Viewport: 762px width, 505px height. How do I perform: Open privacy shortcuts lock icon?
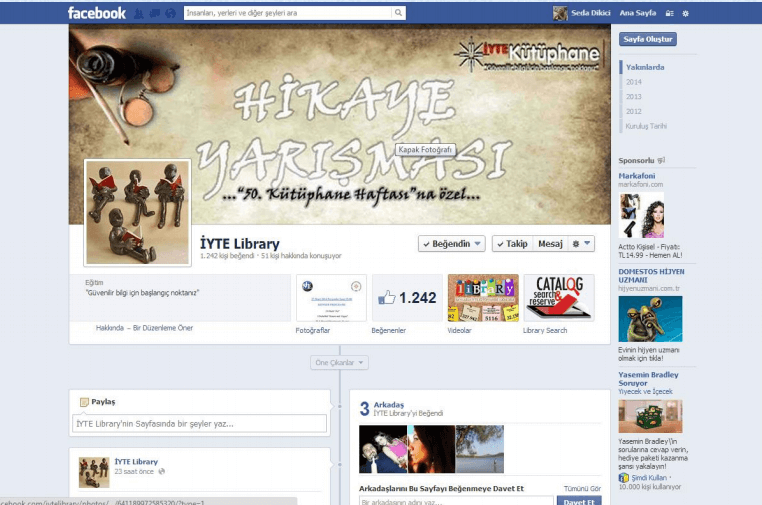point(670,14)
